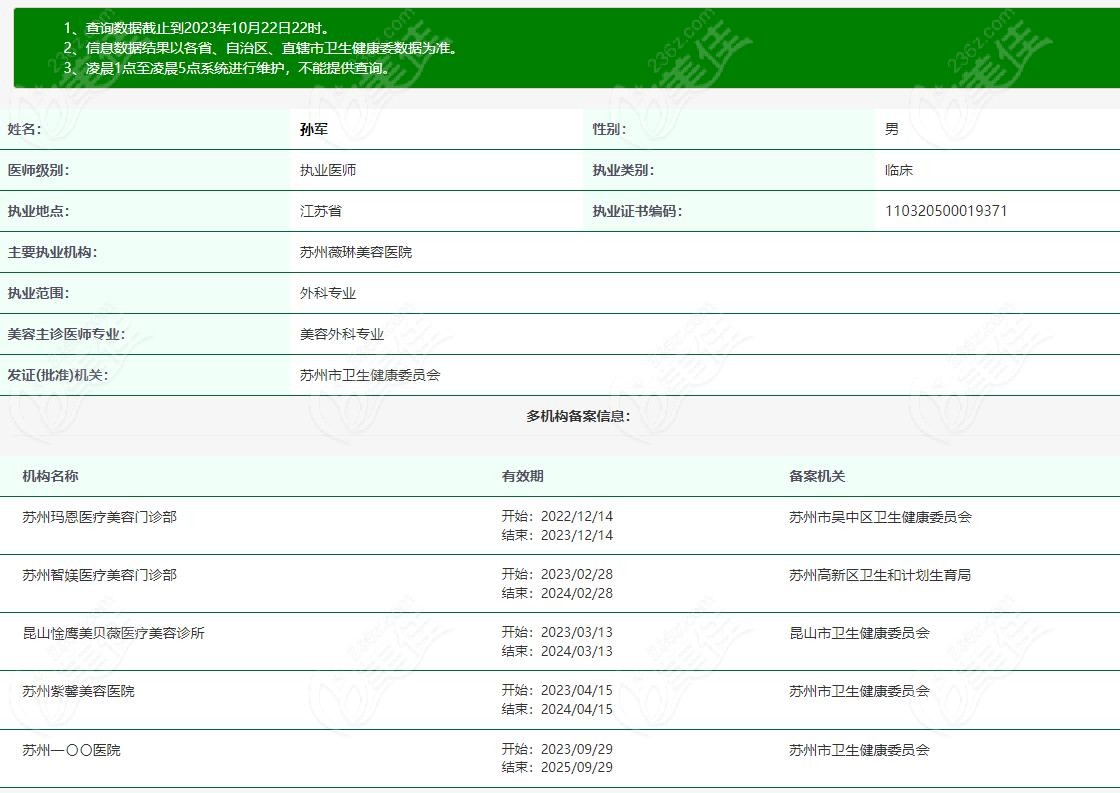
Task: Select the 江苏省 value
Action: point(321,211)
